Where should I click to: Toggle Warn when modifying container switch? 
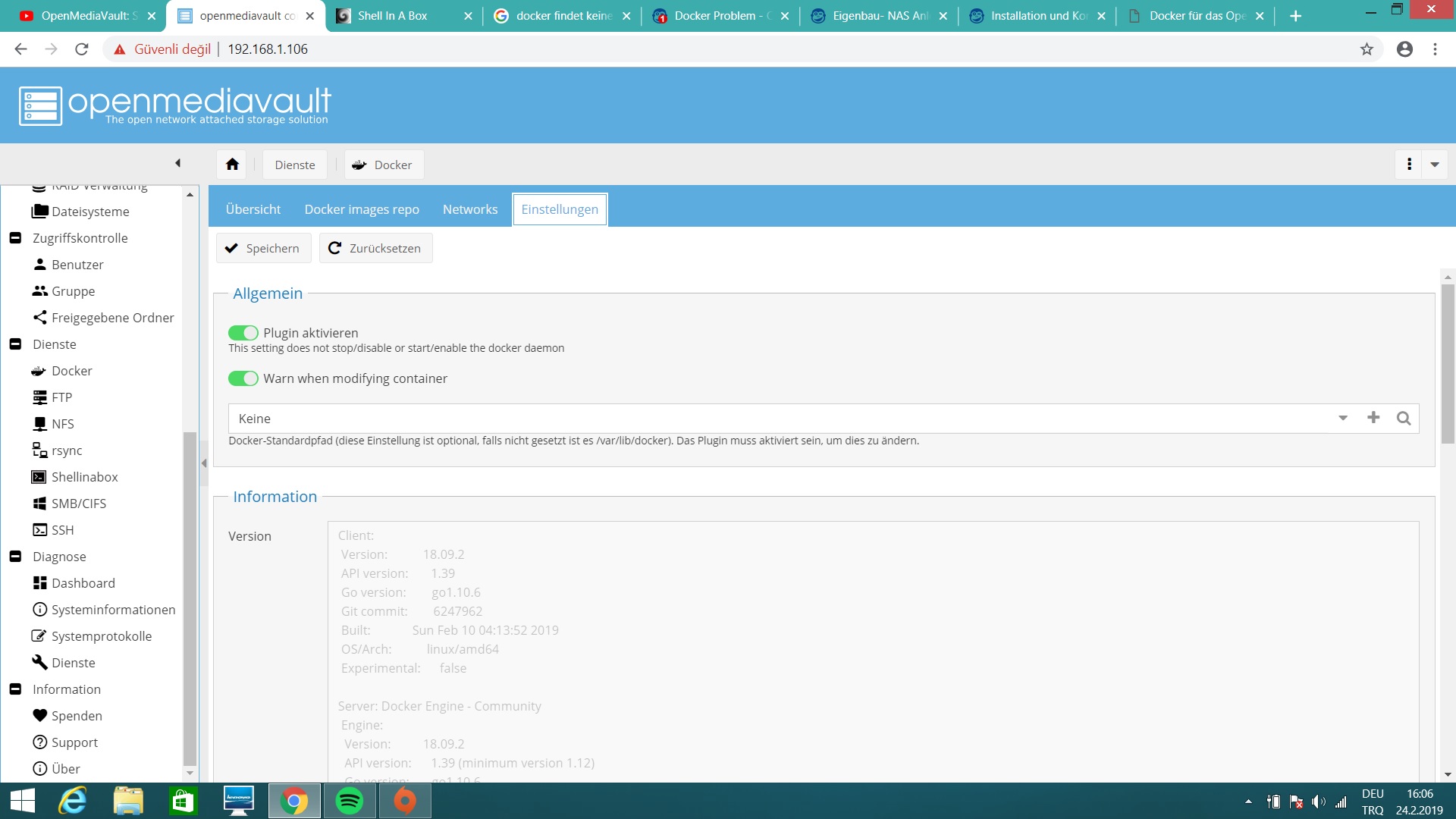coord(243,378)
